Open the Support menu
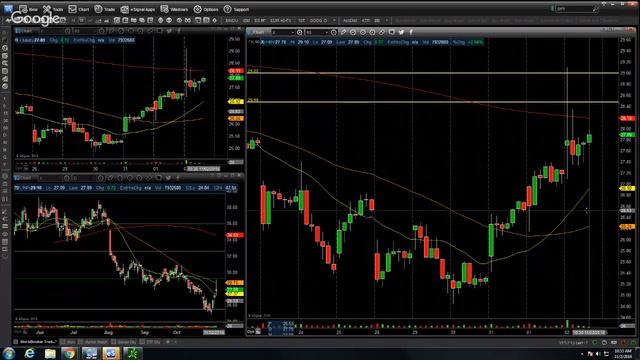The height and width of the screenshot is (360, 640). (236, 9)
